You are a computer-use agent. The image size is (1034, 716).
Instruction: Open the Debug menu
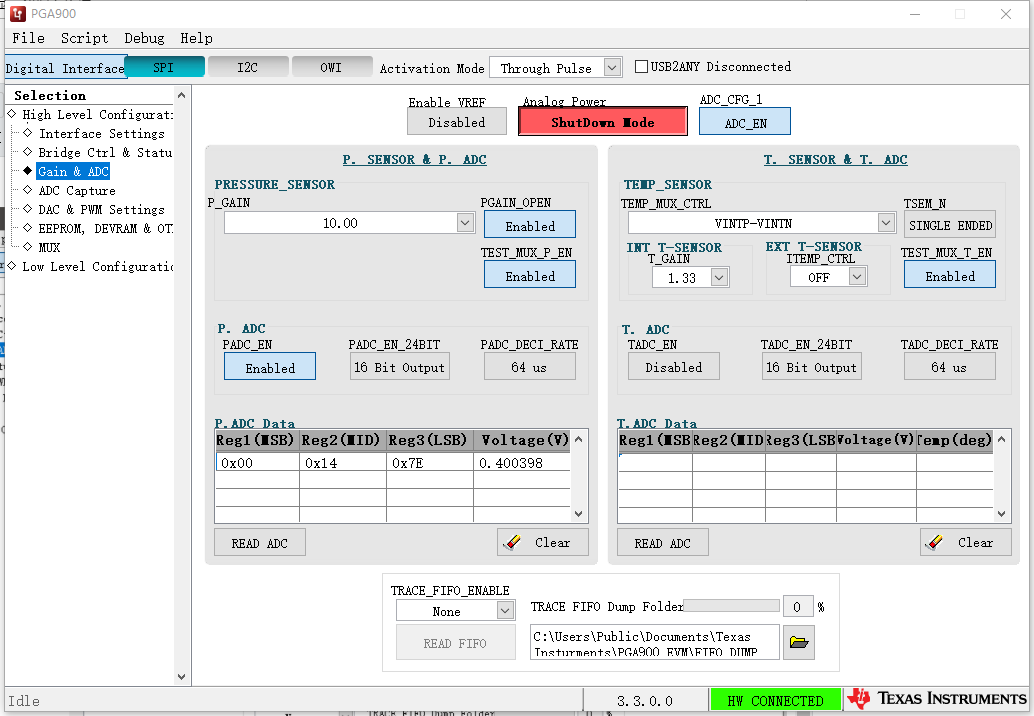pyautogui.click(x=144, y=38)
